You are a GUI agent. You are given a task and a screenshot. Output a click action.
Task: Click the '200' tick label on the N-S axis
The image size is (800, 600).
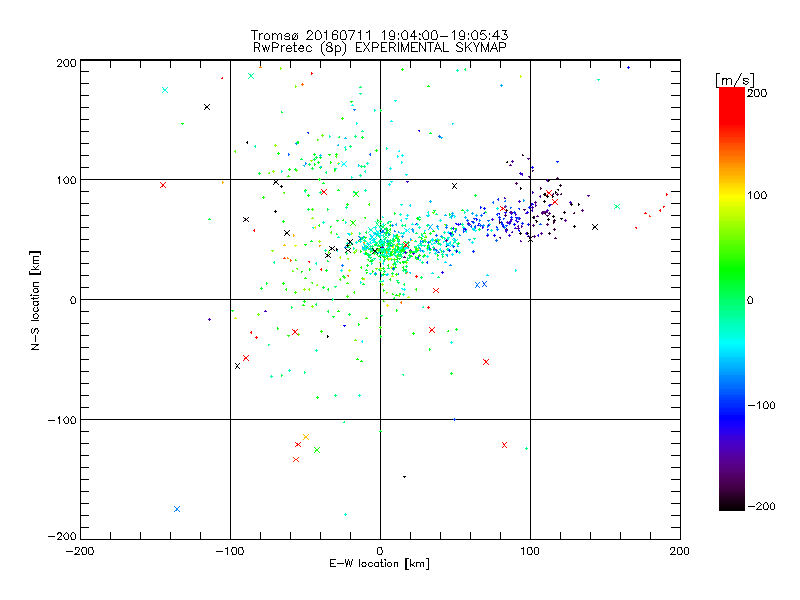[x=66, y=63]
